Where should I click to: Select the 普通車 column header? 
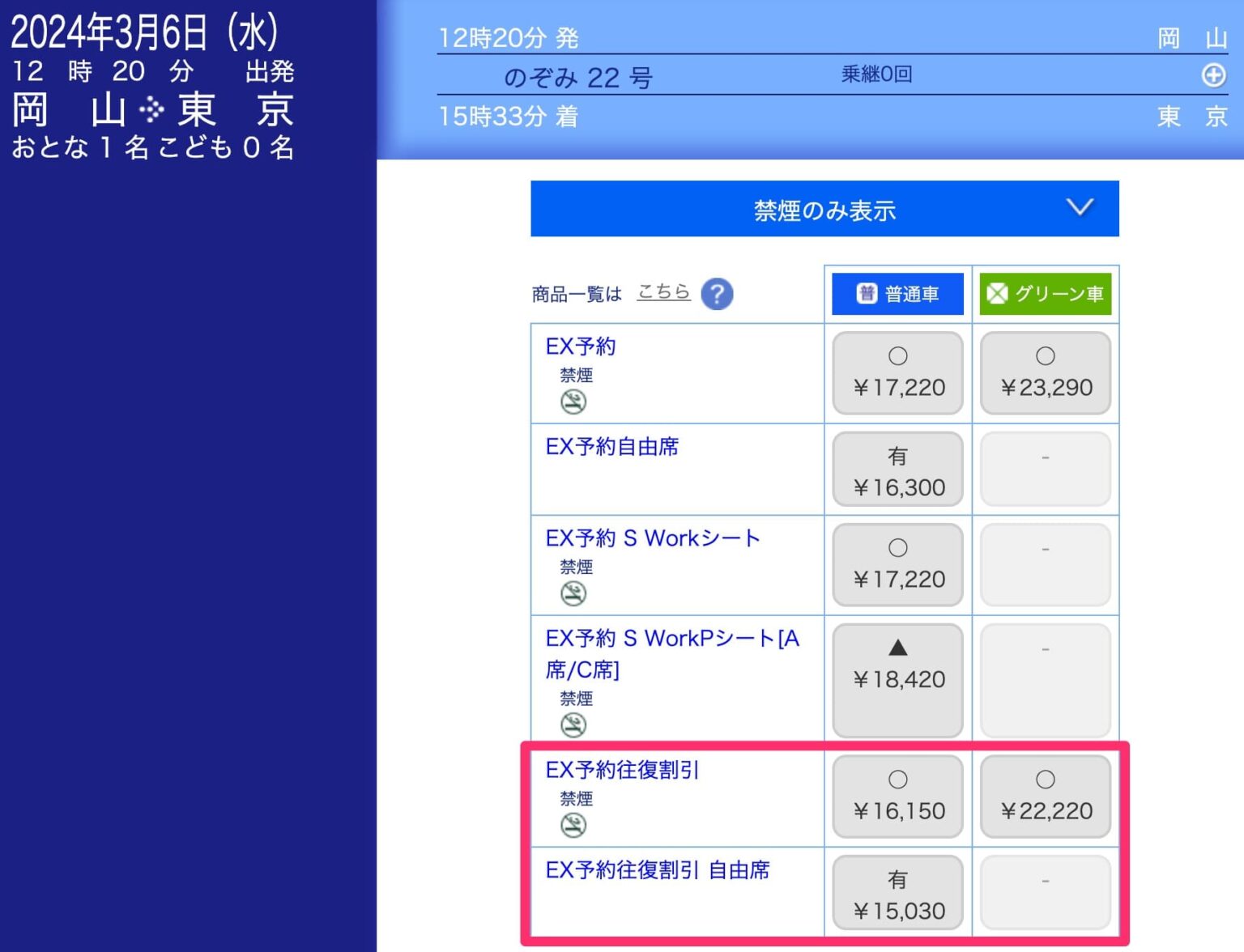point(898,293)
